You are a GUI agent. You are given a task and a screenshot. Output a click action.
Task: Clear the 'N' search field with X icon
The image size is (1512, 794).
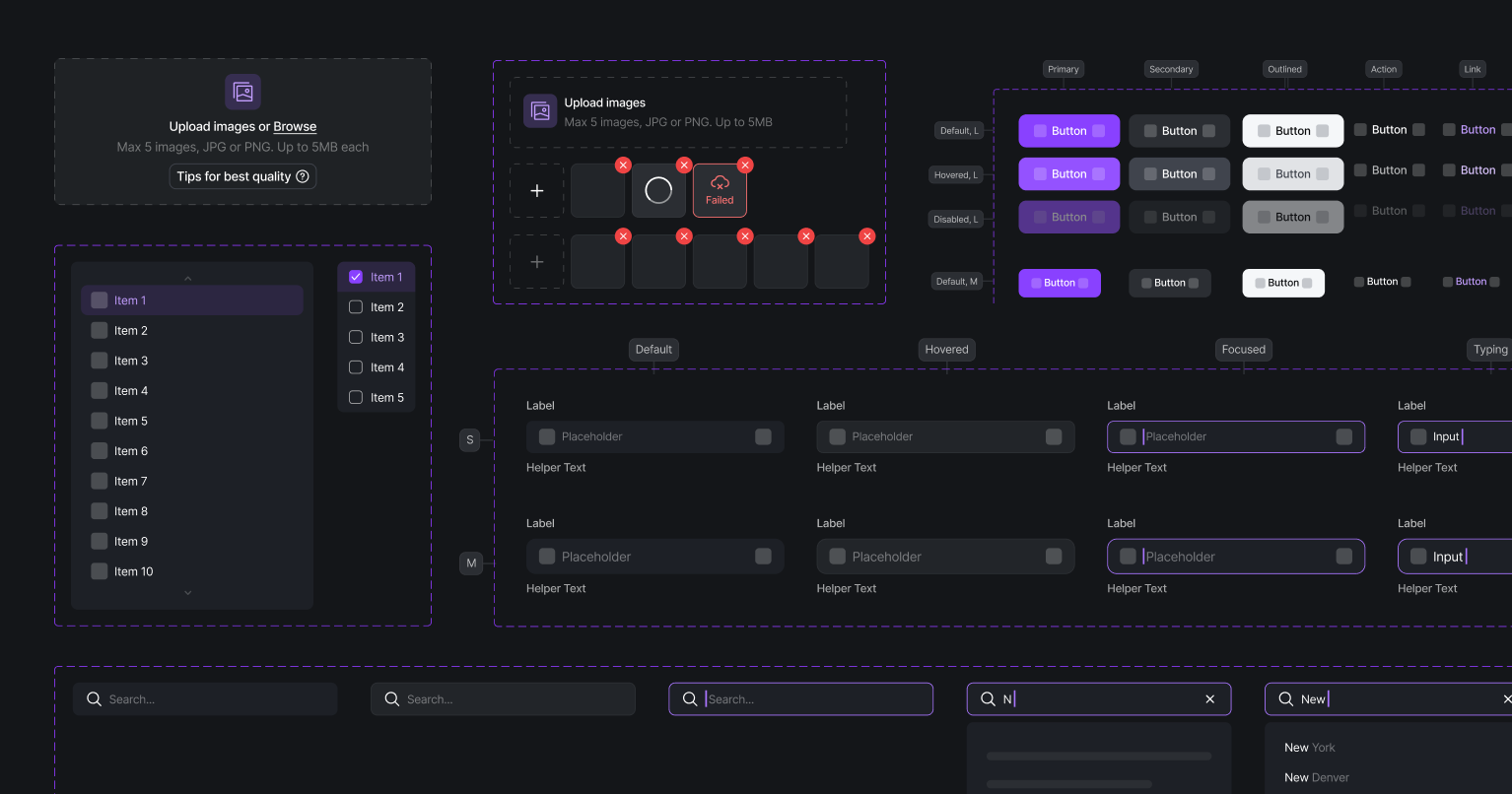tap(1210, 699)
